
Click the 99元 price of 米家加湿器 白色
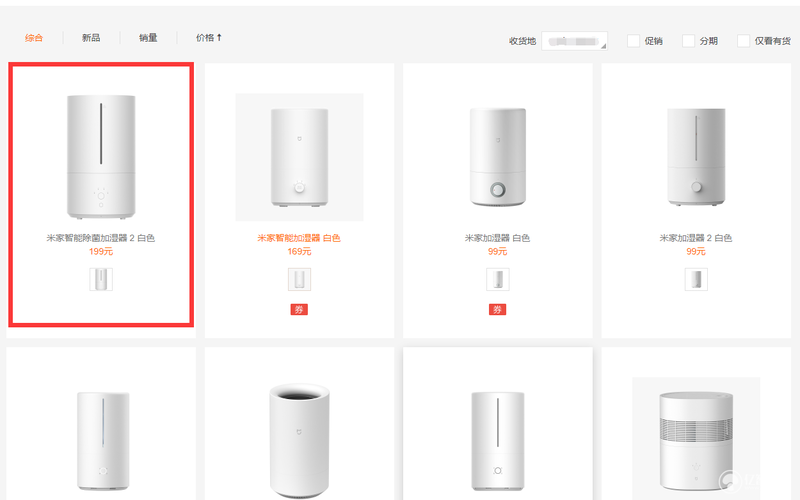pos(497,252)
